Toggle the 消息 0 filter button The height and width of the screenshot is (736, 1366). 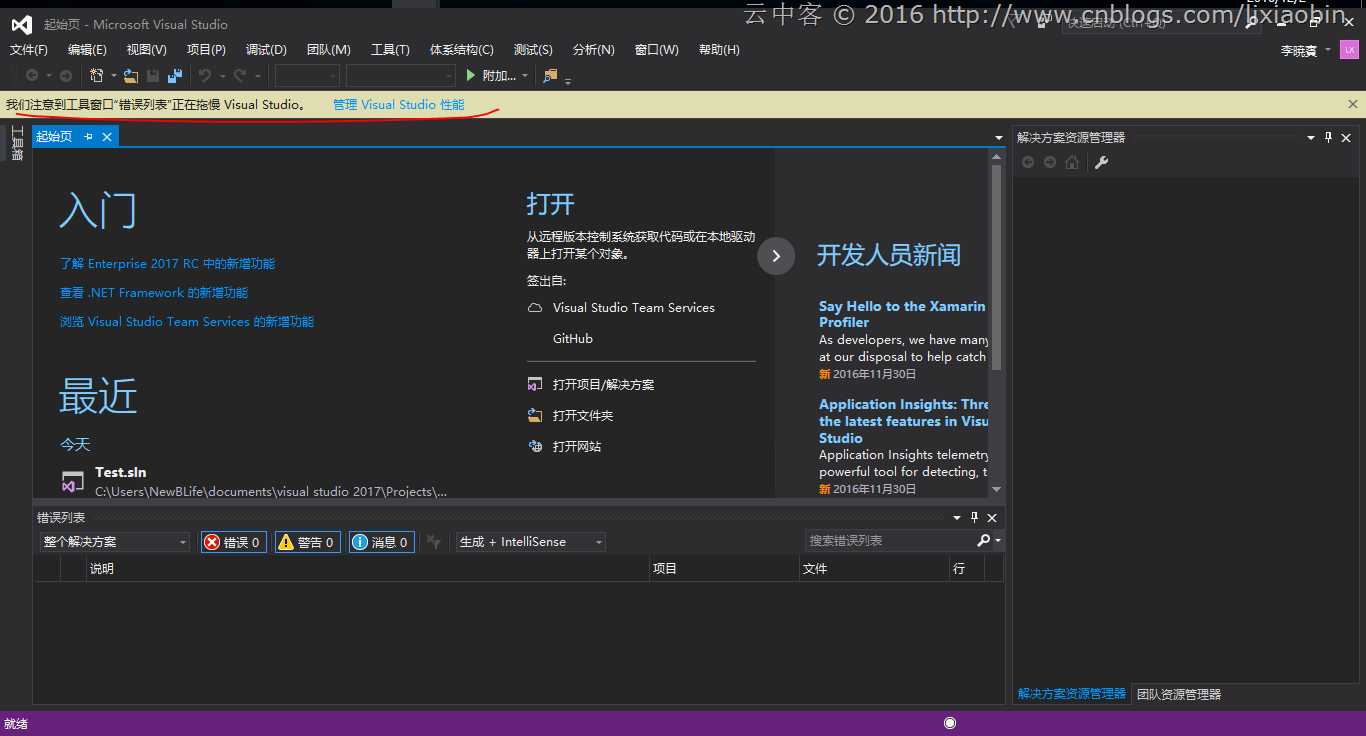tap(381, 542)
